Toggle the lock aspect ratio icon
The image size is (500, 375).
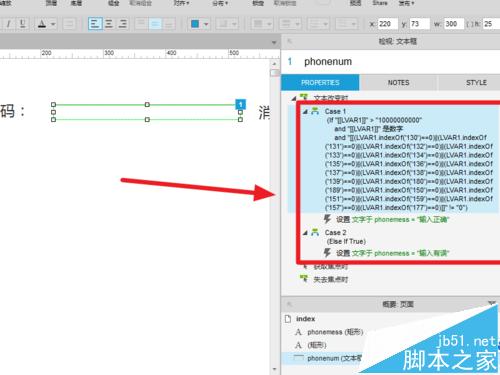click(x=469, y=24)
